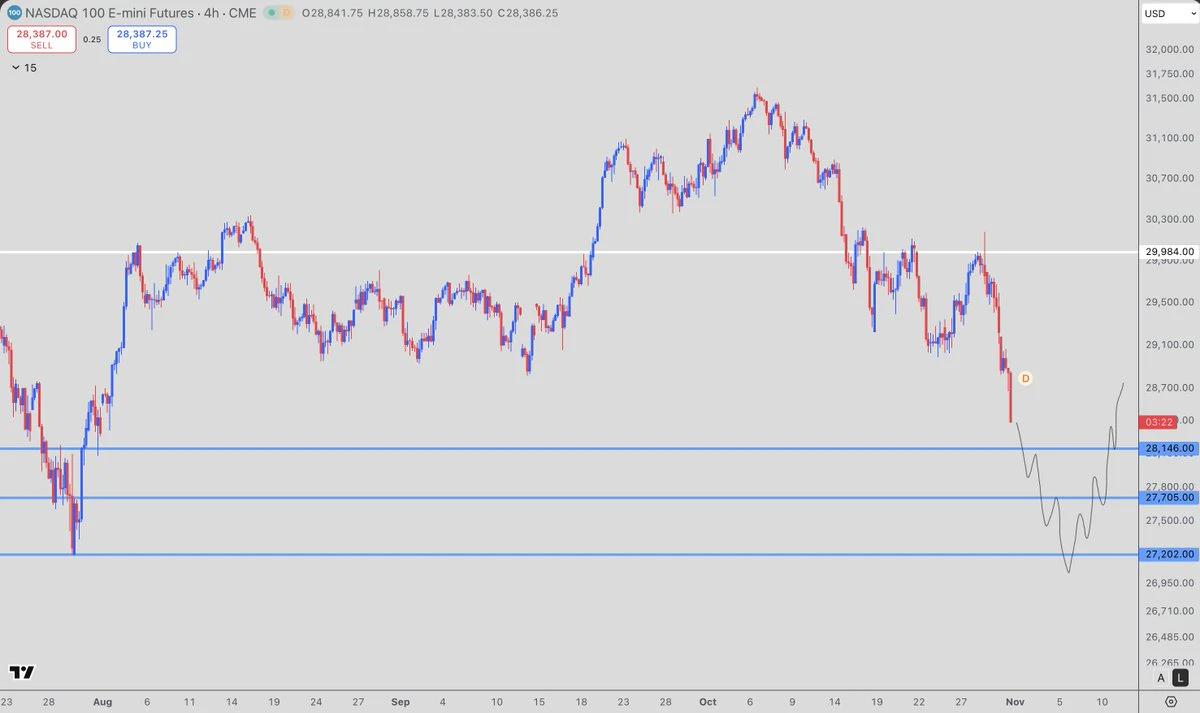1200x713 pixels.
Task: Select the 27,202.00 horizontal line label
Action: (x=1167, y=554)
